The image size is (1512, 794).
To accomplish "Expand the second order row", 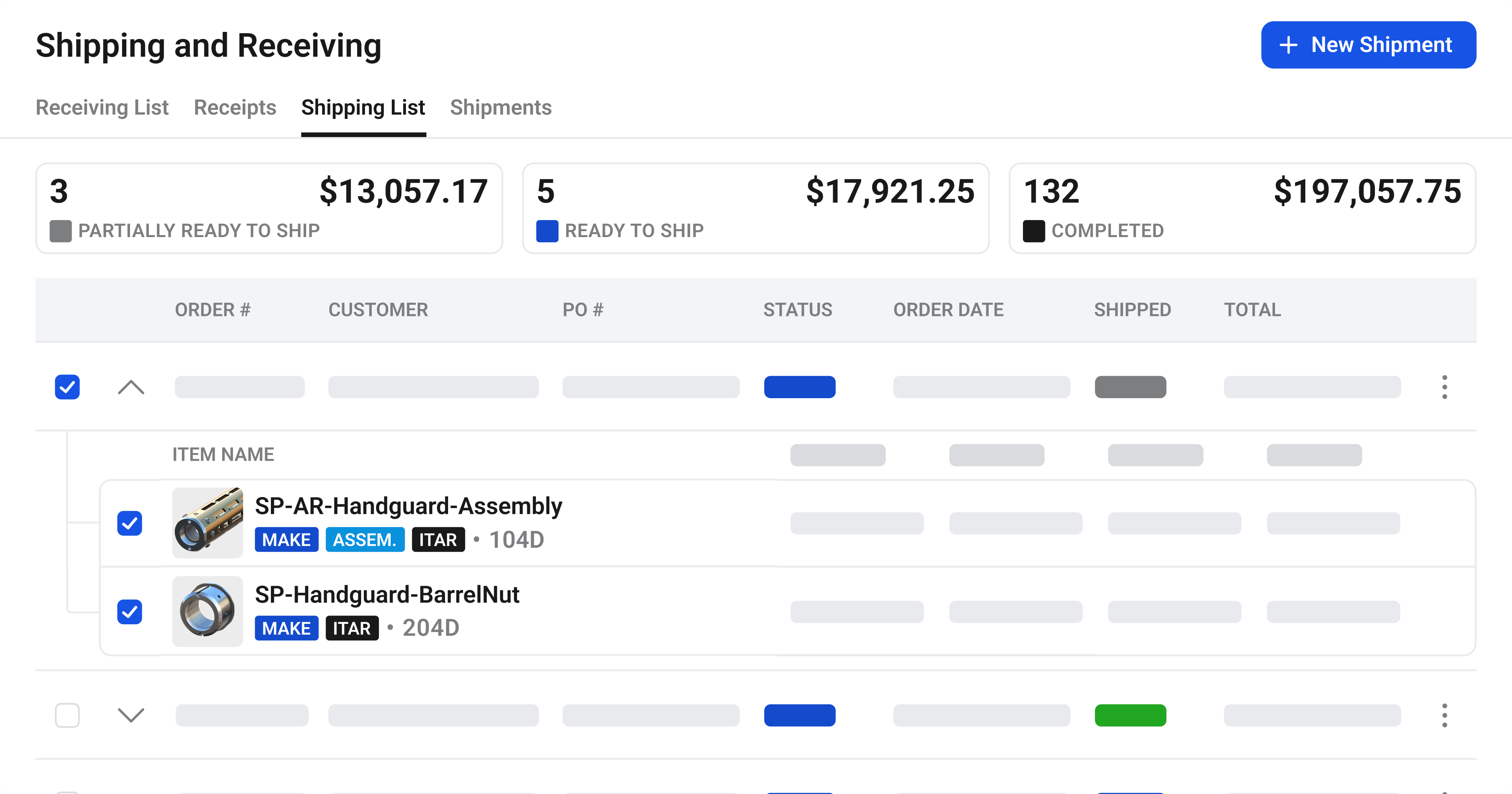I will 131,715.
